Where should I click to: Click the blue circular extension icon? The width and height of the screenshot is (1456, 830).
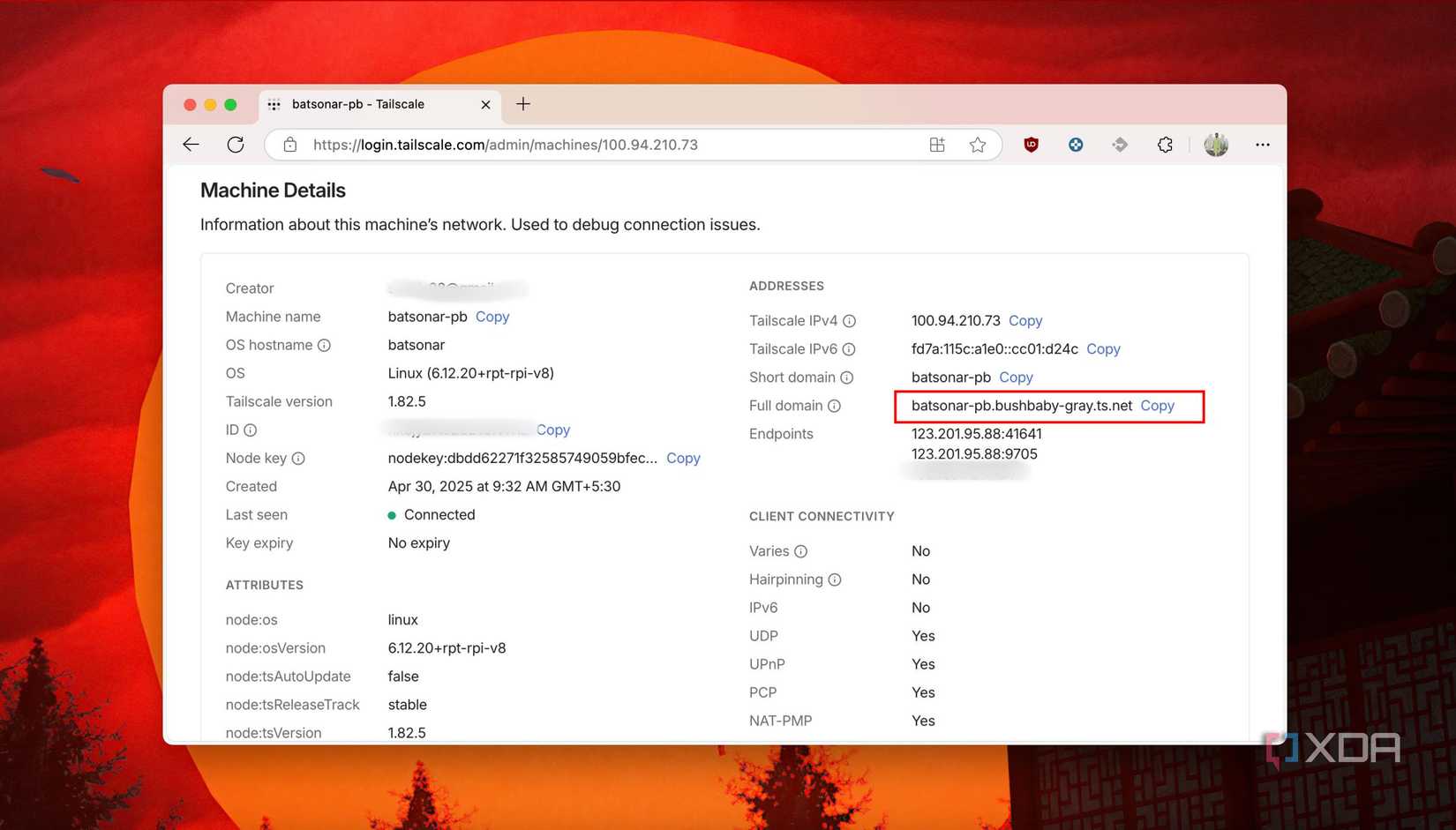point(1076,145)
